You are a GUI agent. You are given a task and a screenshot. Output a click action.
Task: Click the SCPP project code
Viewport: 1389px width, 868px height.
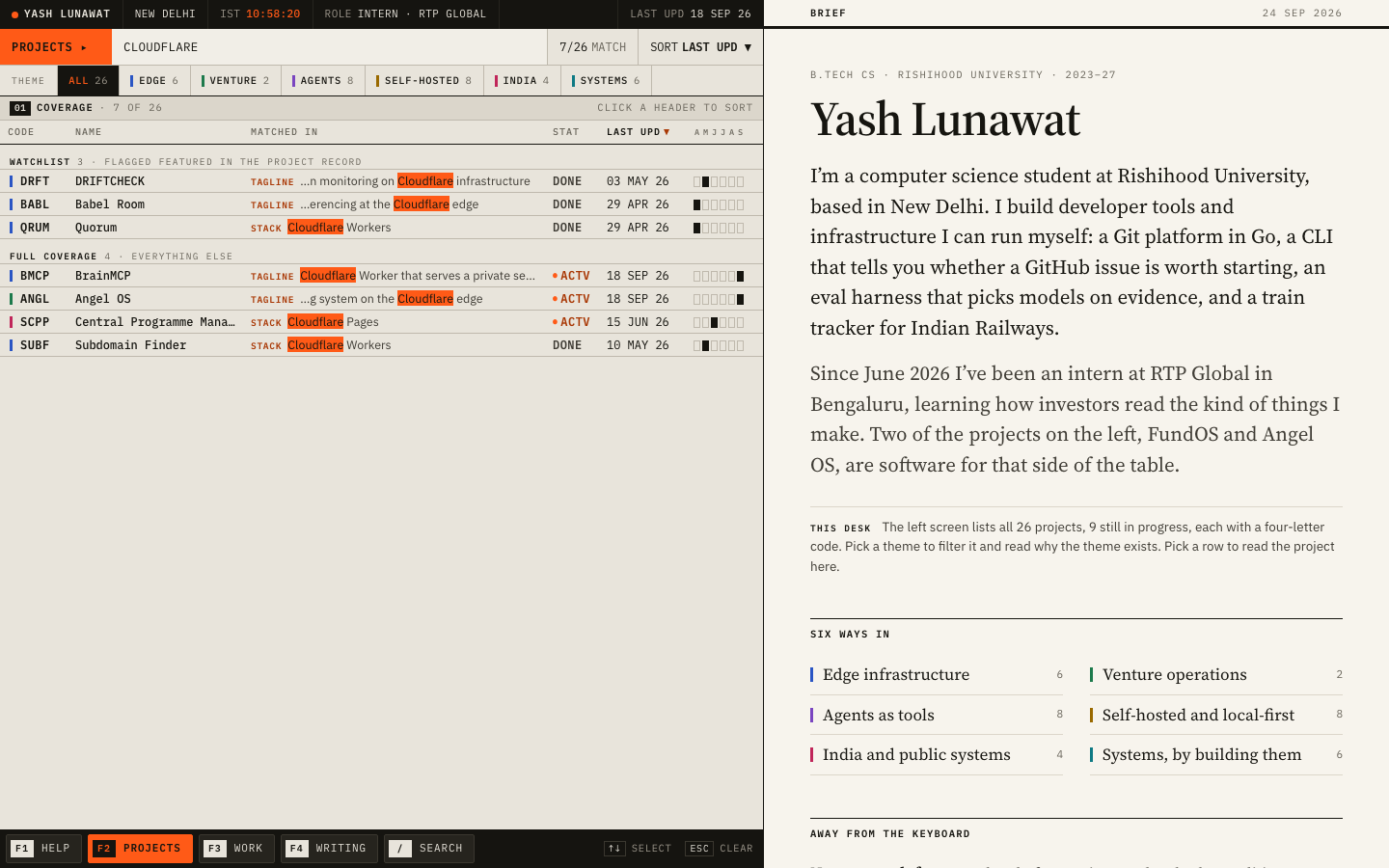point(35,322)
